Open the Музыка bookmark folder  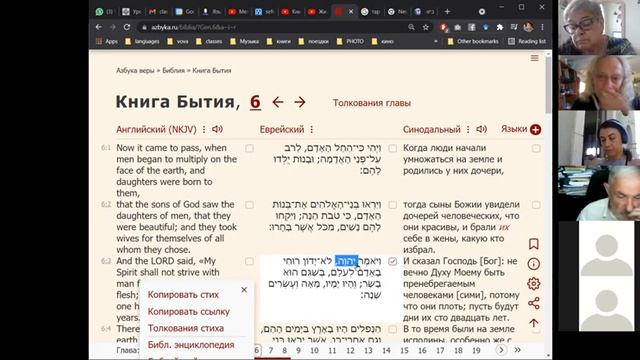pyautogui.click(x=244, y=41)
